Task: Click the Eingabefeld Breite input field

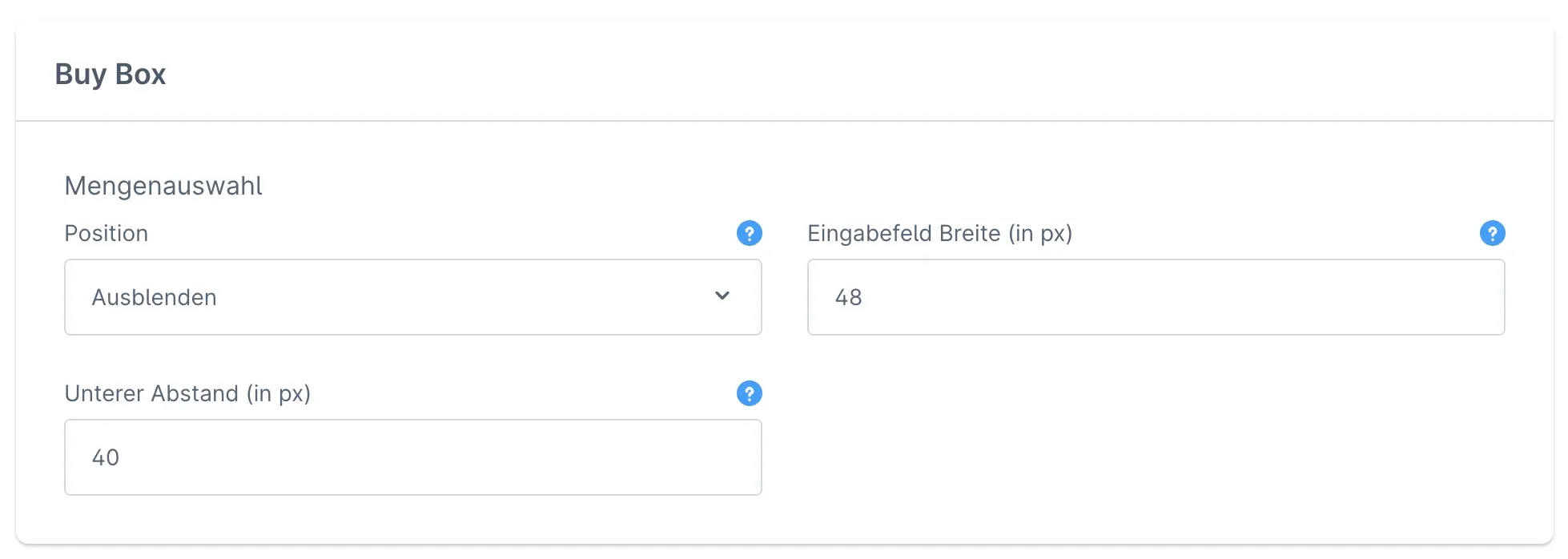Action: point(1156,297)
